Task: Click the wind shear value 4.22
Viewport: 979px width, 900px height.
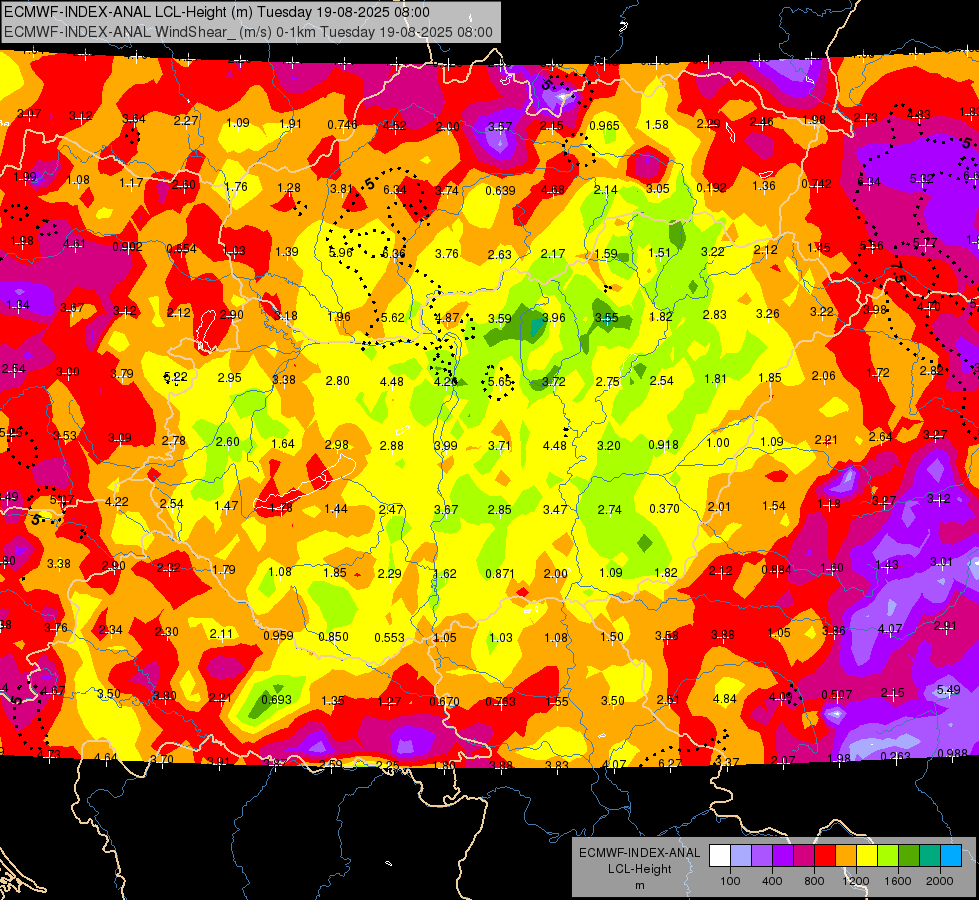Action: click(117, 502)
